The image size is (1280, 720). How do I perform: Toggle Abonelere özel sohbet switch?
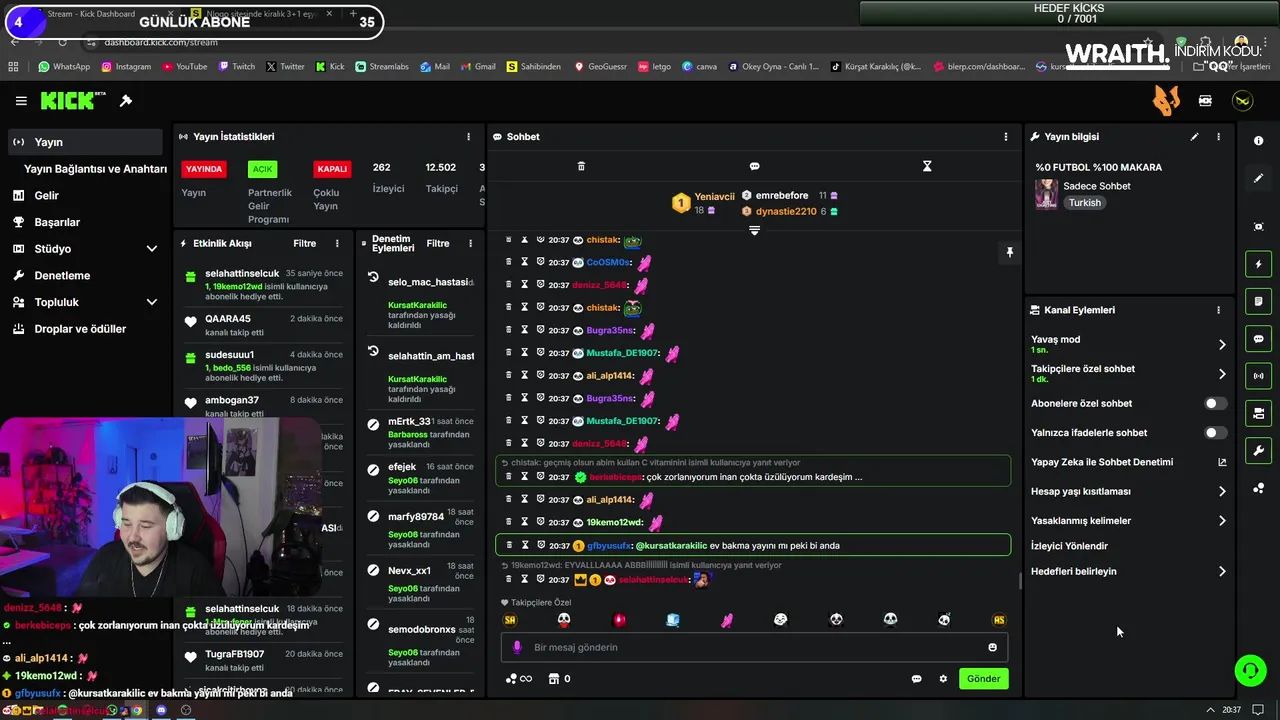coord(1215,404)
